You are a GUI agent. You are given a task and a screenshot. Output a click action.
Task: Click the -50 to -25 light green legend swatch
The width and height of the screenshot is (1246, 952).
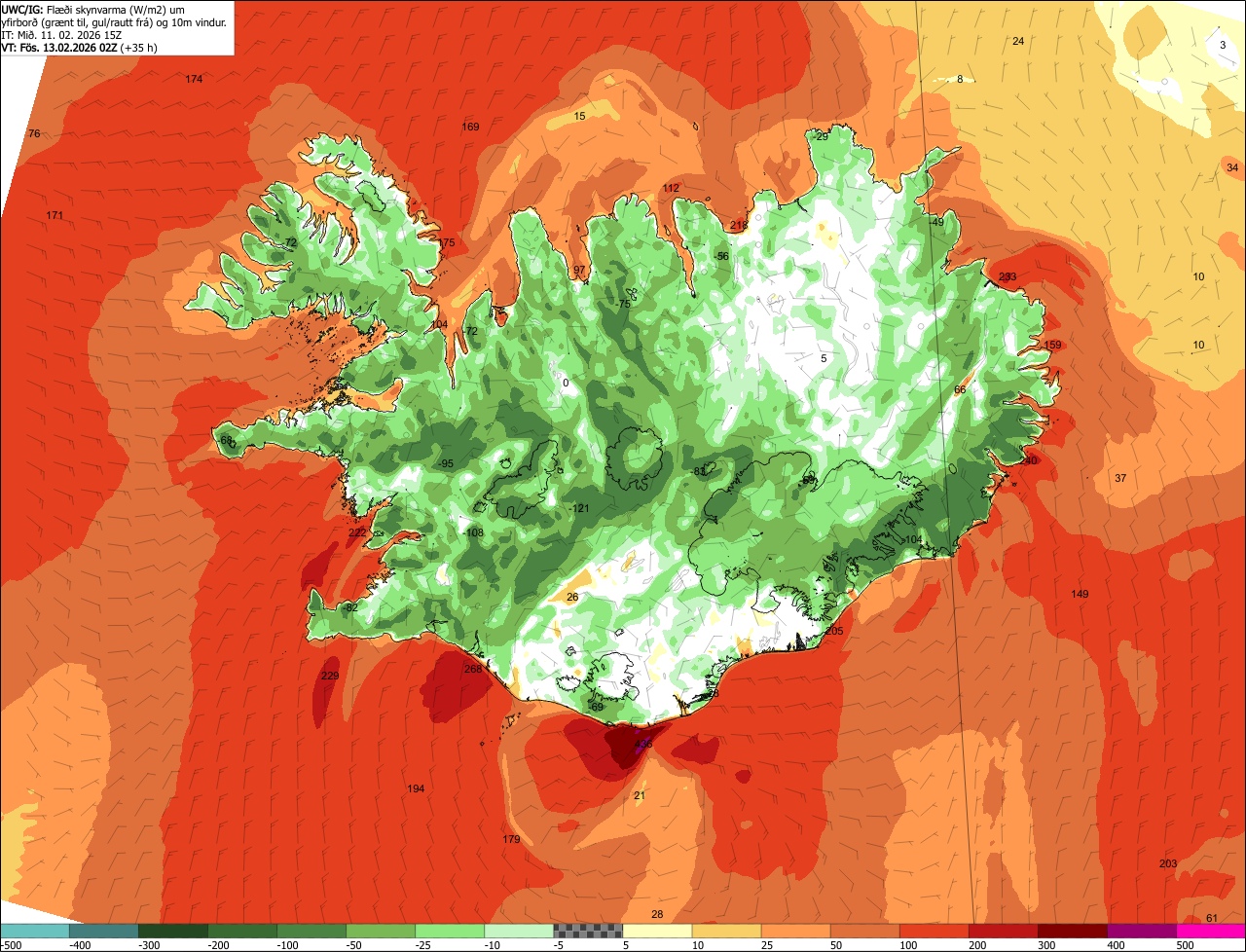click(x=380, y=931)
